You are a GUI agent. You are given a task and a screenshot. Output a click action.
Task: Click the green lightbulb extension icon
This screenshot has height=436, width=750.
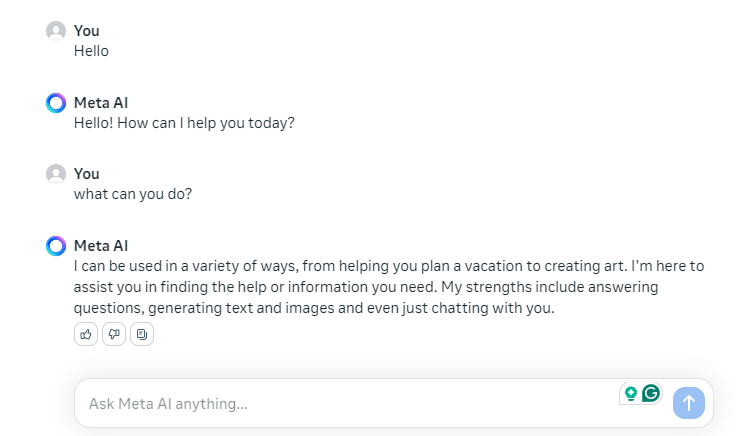(x=631, y=393)
